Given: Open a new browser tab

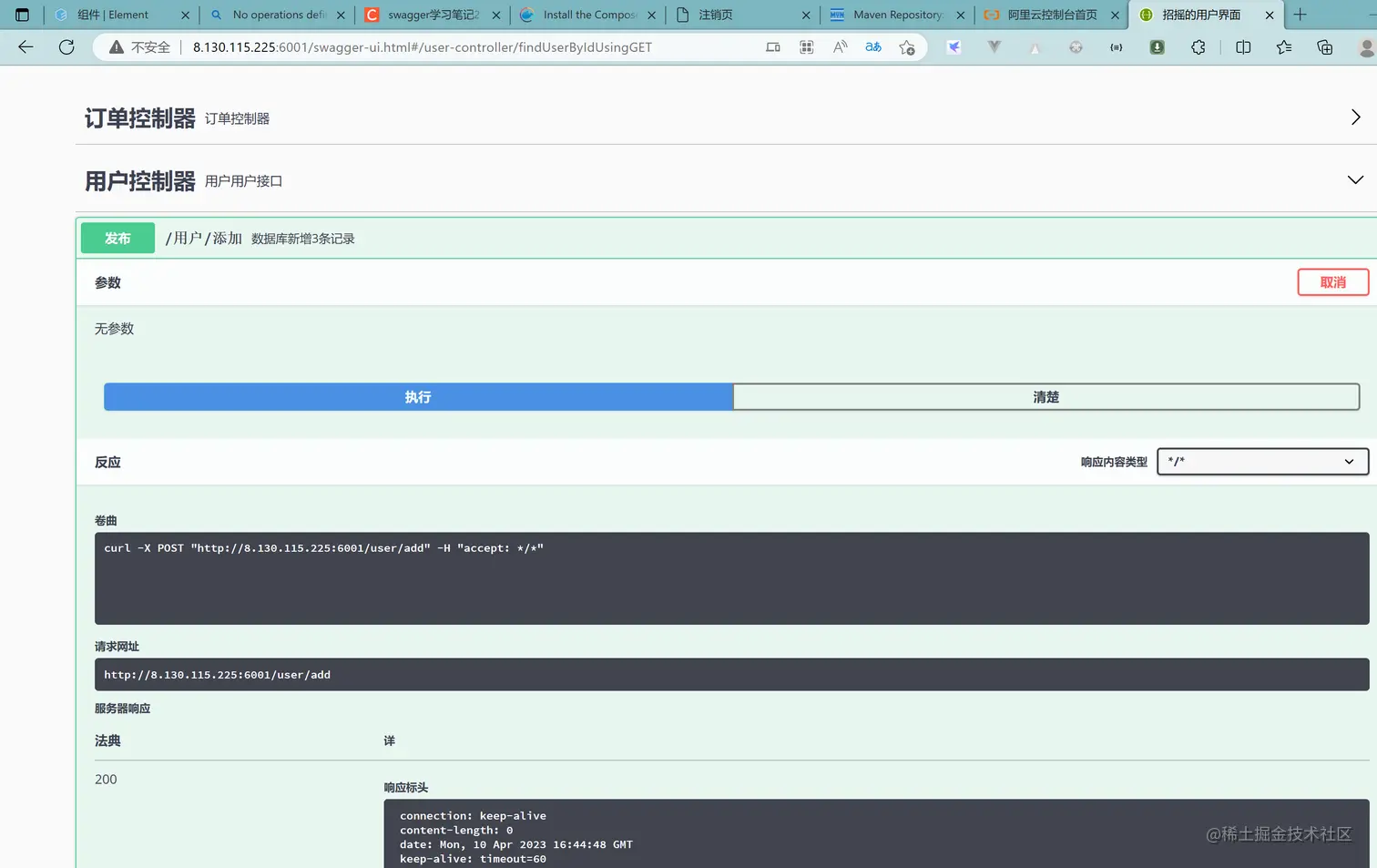Looking at the screenshot, I should tap(1300, 15).
